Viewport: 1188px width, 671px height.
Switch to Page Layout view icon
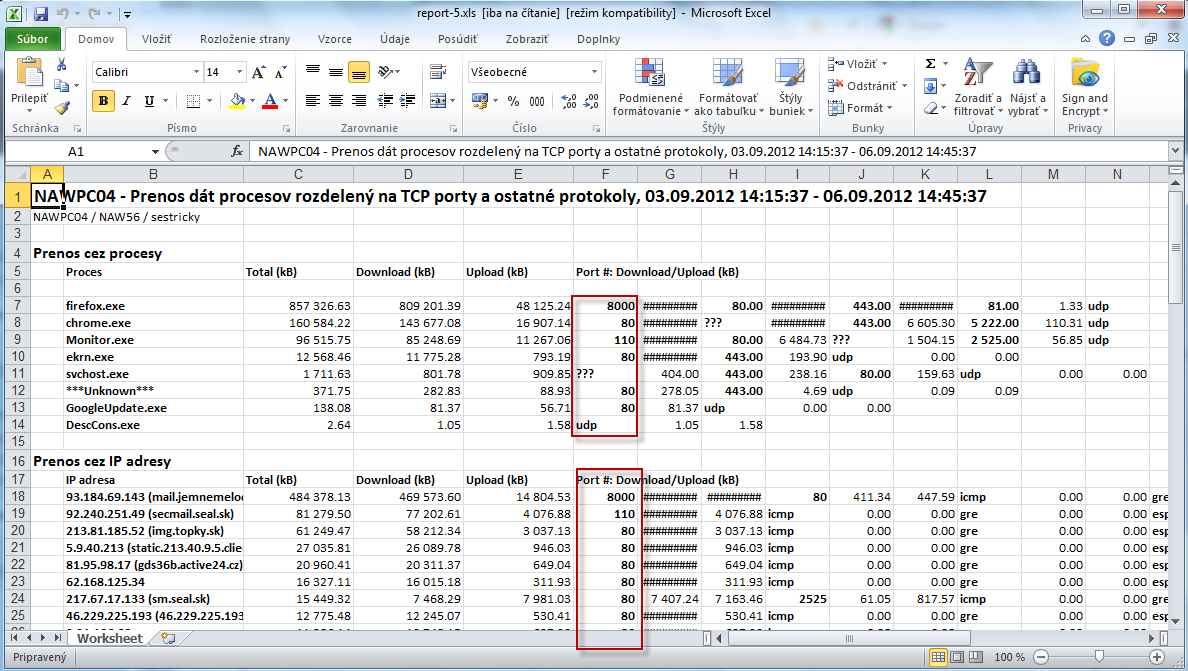pyautogui.click(x=957, y=657)
